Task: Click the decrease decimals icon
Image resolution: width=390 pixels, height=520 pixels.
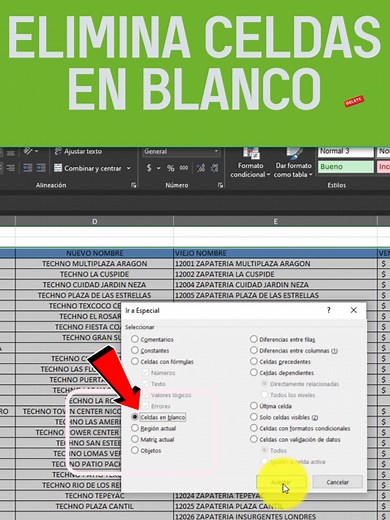Action: point(215,168)
